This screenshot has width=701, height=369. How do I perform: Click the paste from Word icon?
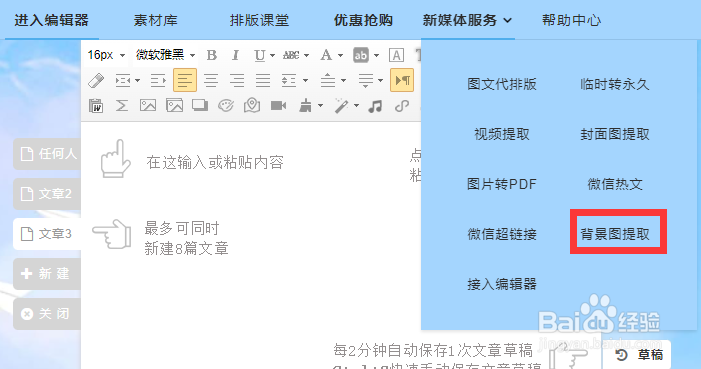pyautogui.click(x=96, y=106)
